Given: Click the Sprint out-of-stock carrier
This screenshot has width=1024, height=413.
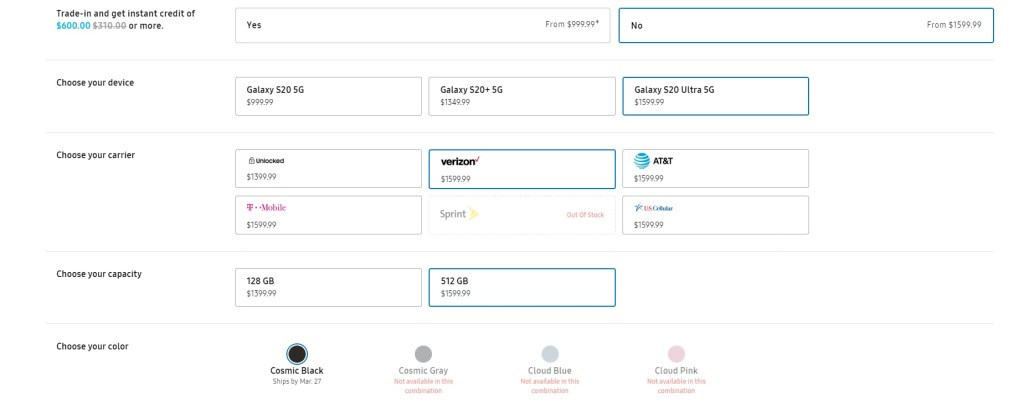Looking at the screenshot, I should [x=521, y=214].
